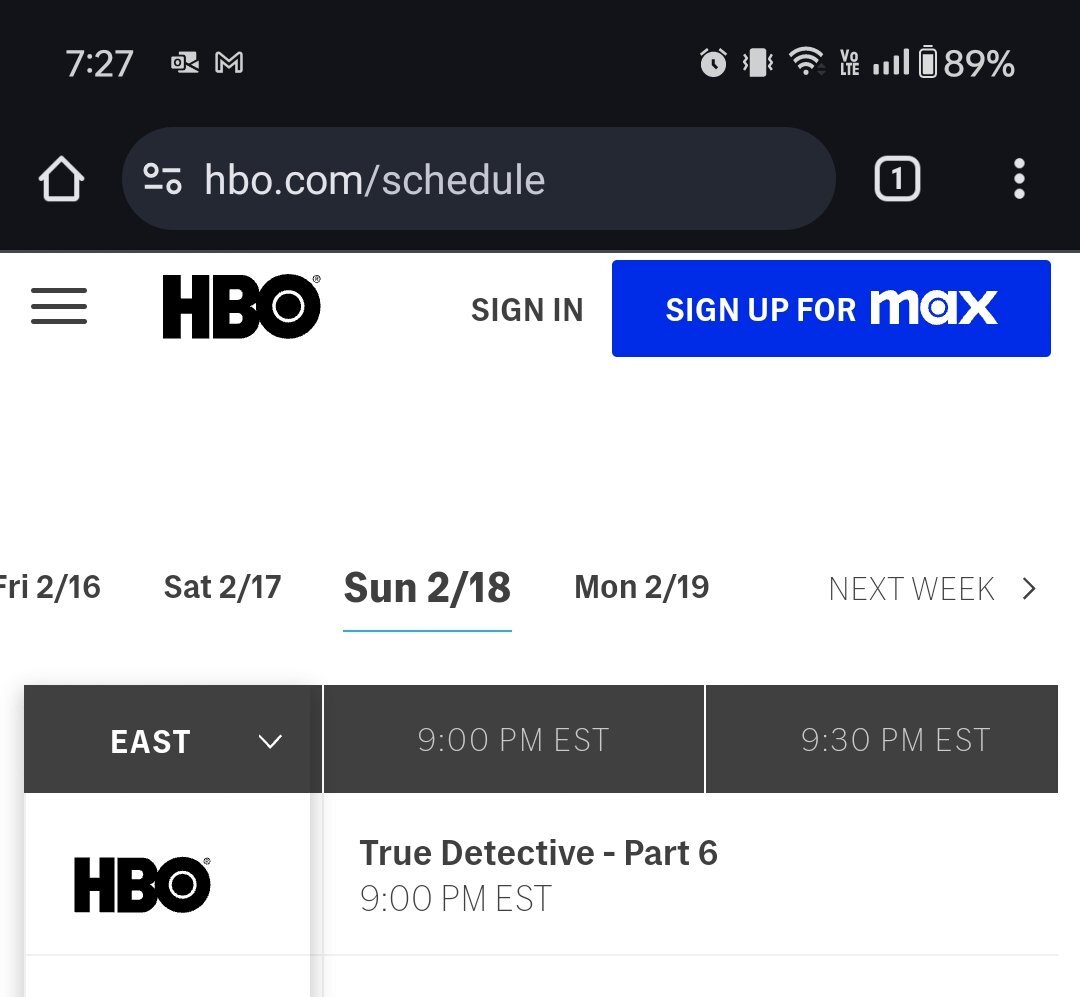Click the SIGN IN link
The height and width of the screenshot is (997, 1080).
coord(528,310)
